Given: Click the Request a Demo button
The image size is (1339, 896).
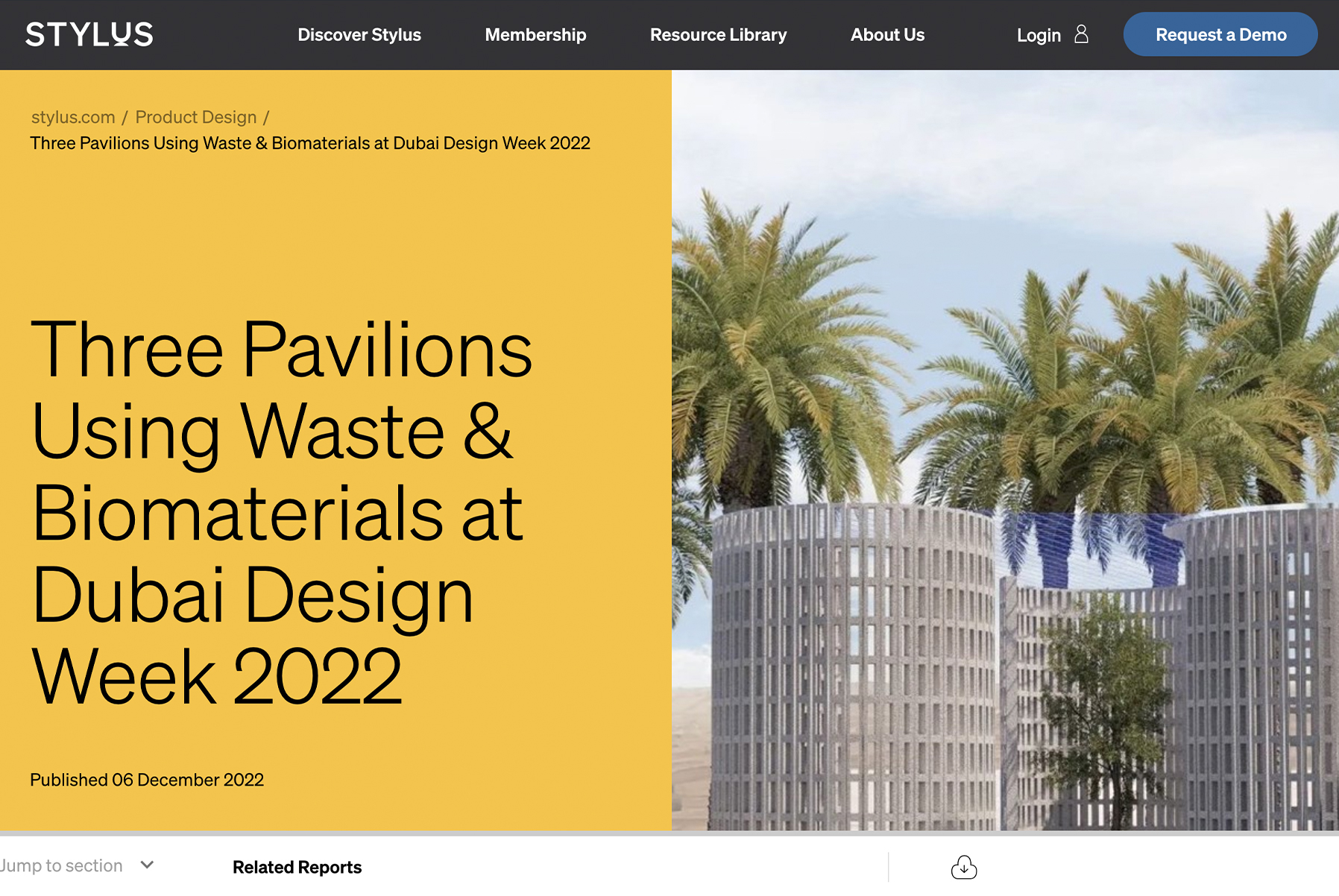Looking at the screenshot, I should coord(1220,34).
